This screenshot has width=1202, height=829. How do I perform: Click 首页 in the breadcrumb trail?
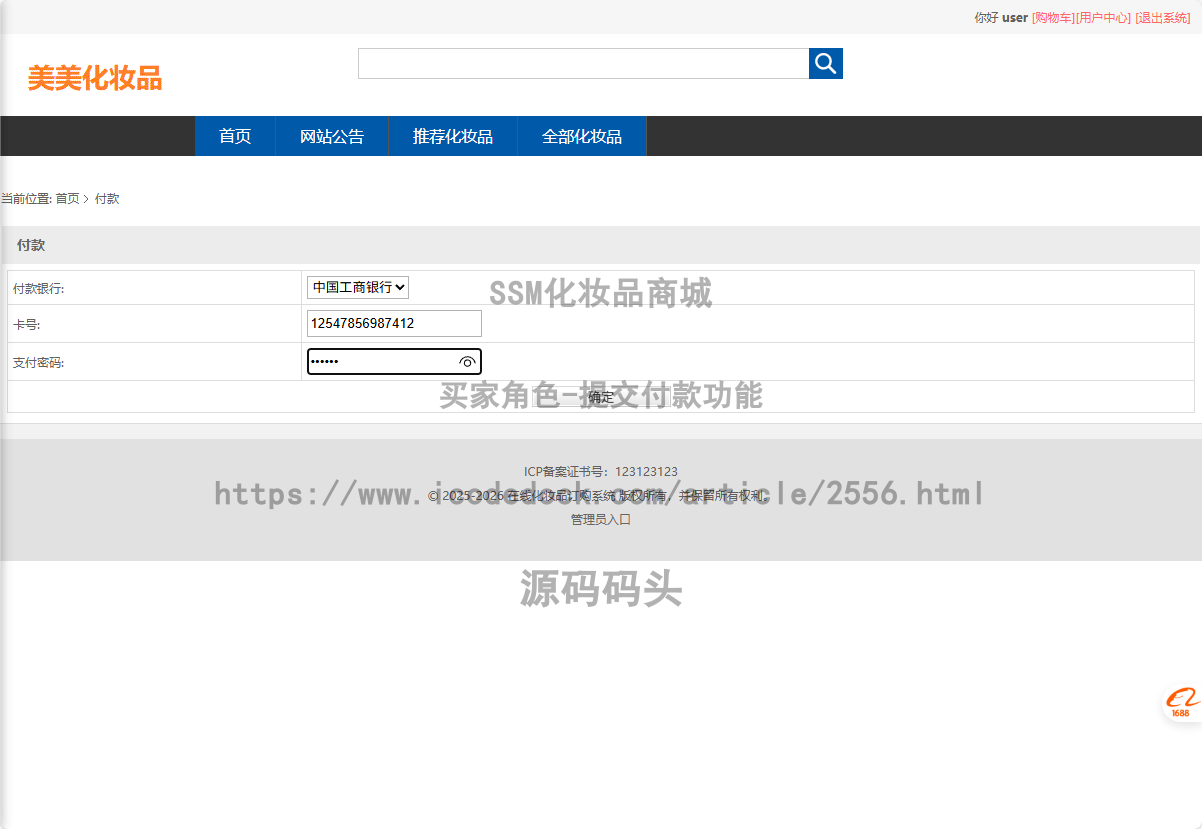click(67, 199)
